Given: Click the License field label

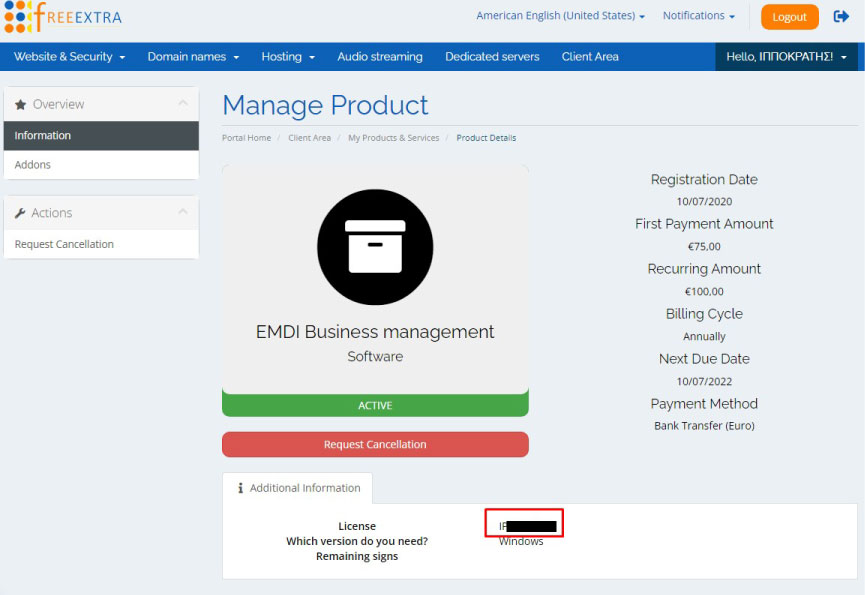Looking at the screenshot, I should (357, 527).
